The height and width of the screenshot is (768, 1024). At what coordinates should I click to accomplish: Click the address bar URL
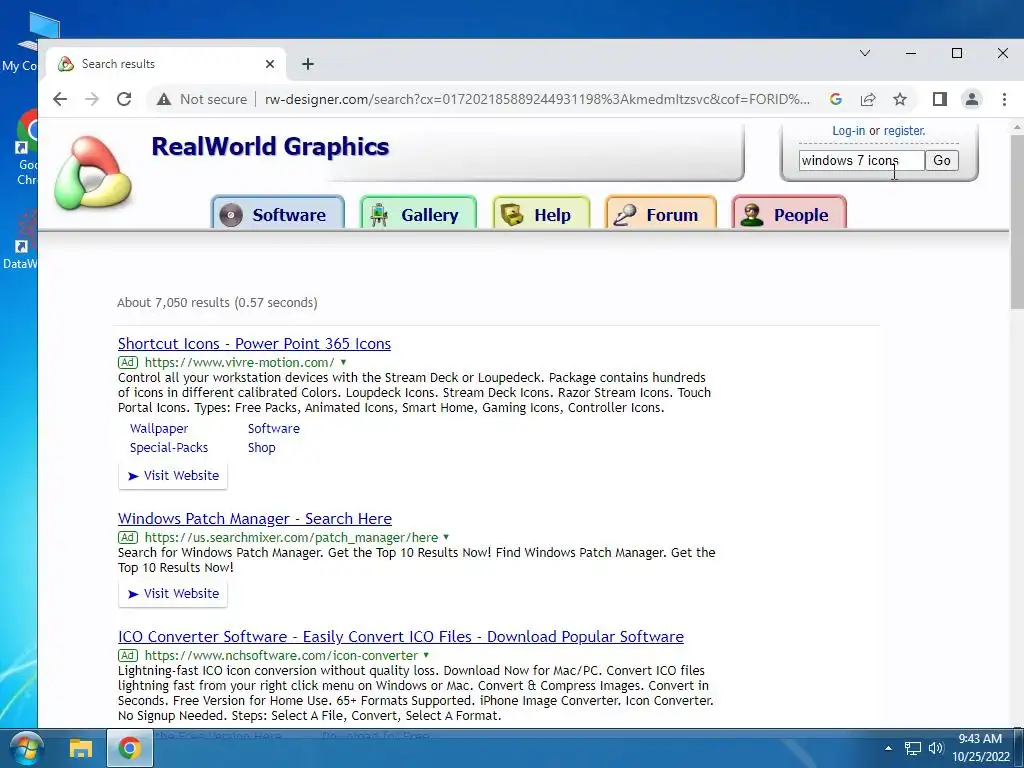tap(537, 99)
